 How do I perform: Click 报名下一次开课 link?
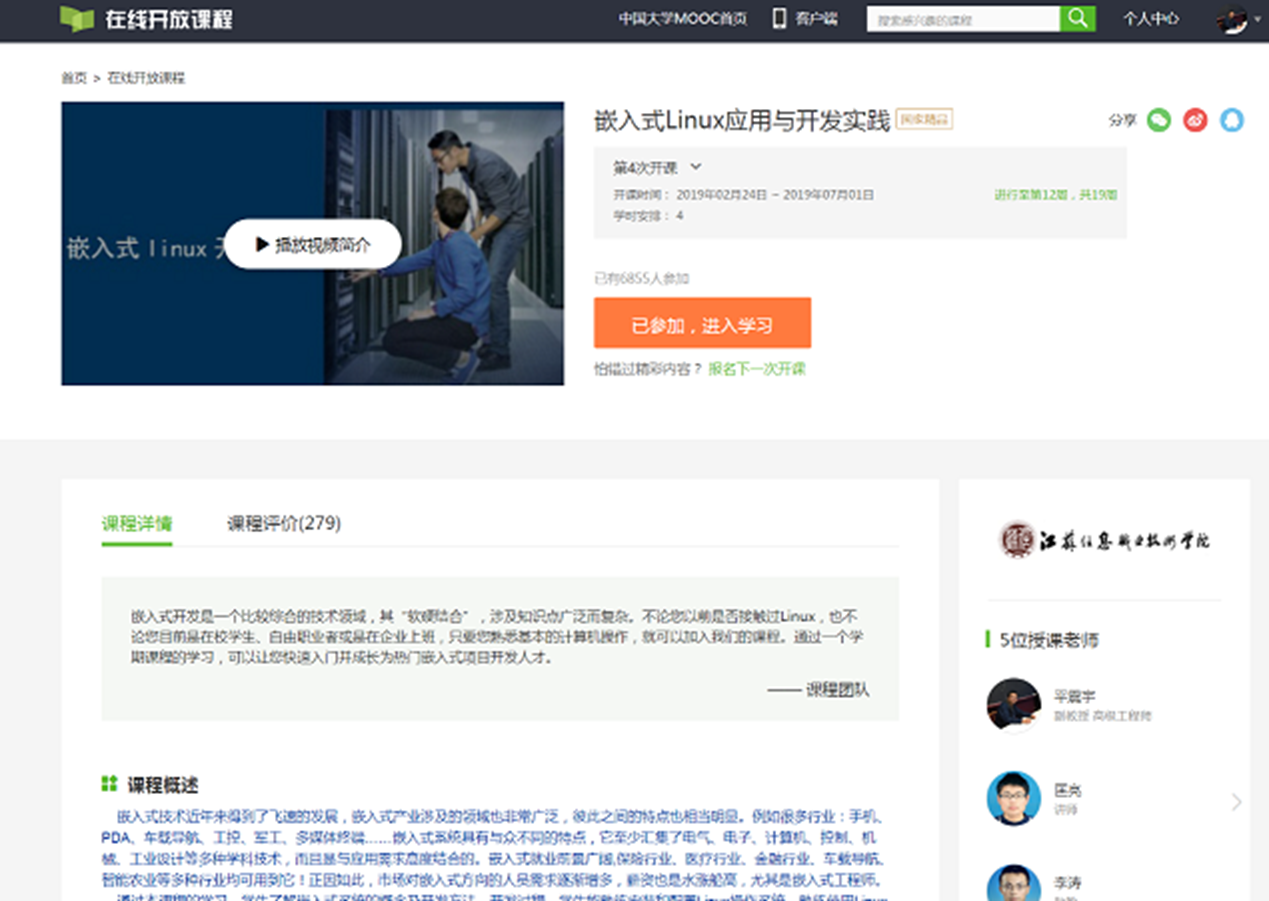coord(756,369)
